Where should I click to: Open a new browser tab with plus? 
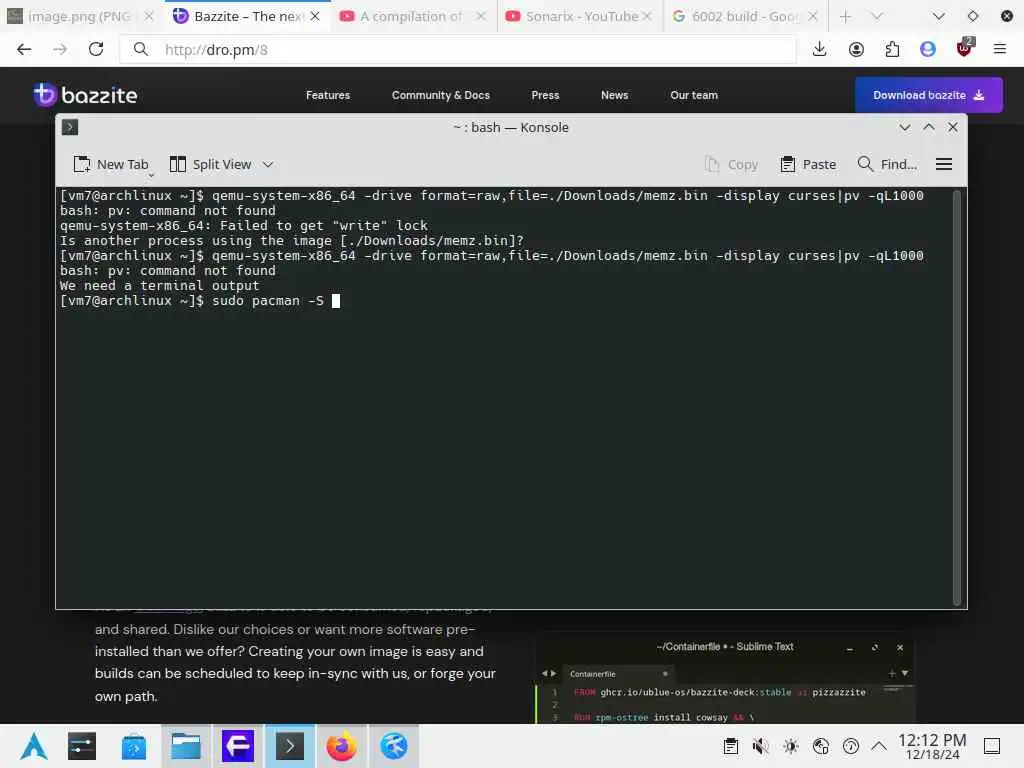(846, 16)
